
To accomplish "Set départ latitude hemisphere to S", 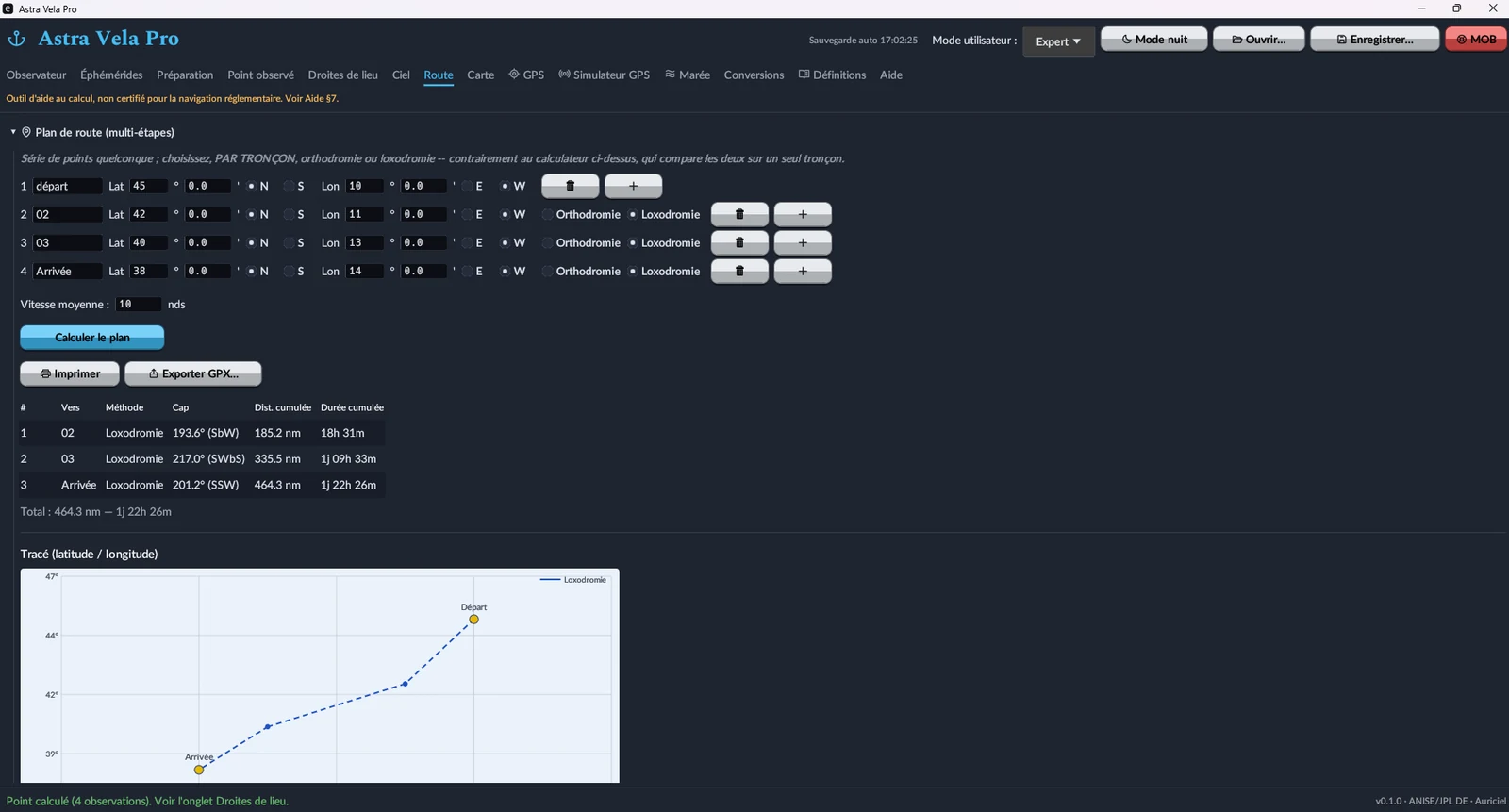I will pos(293,187).
